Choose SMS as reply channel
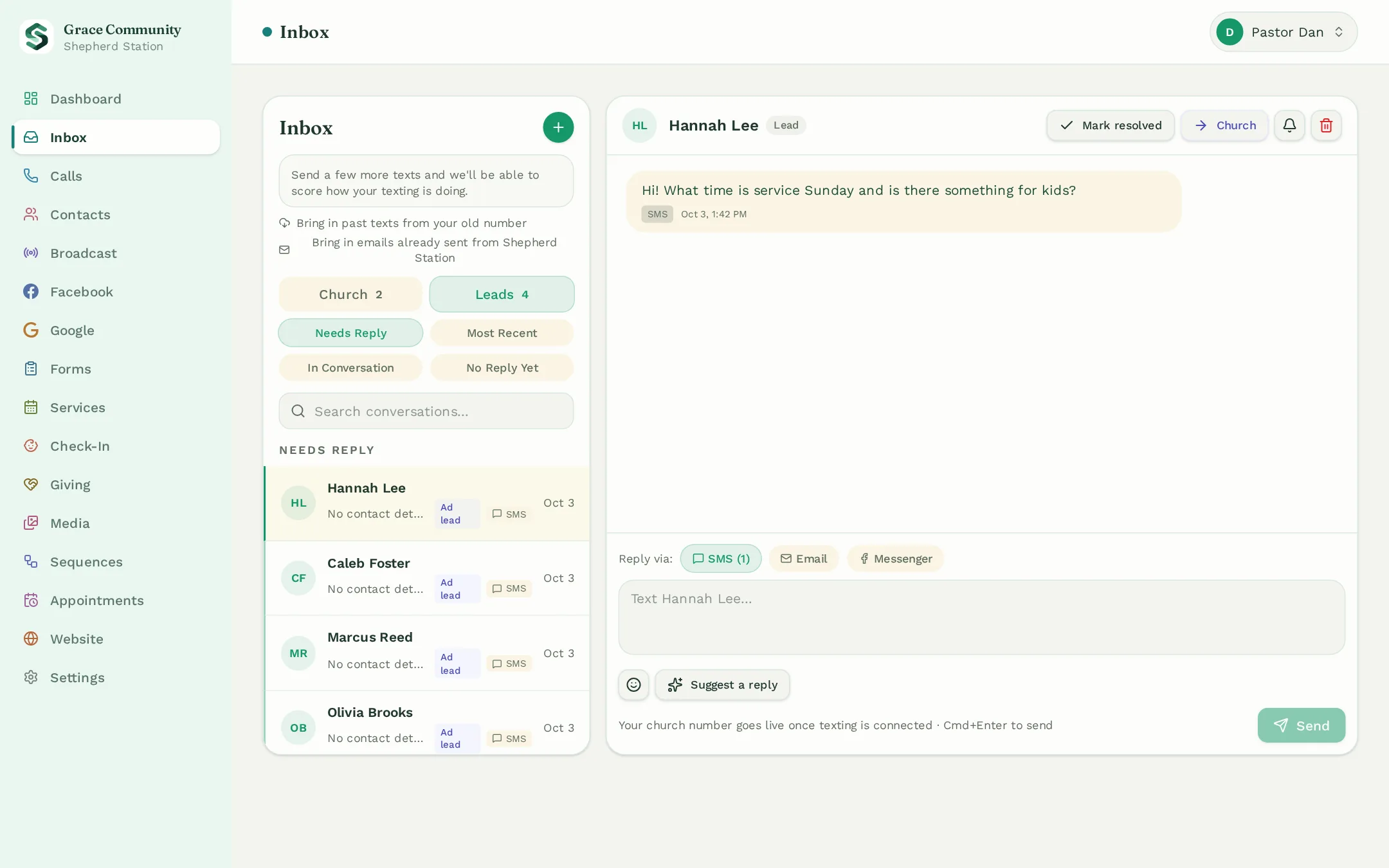Image resolution: width=1389 pixels, height=868 pixels. [x=721, y=559]
